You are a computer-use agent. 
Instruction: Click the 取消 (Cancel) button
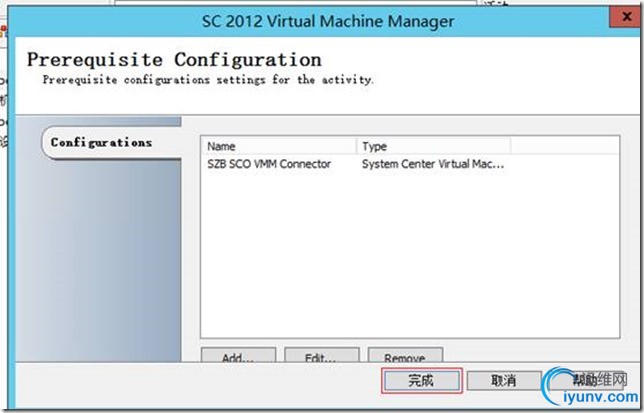[x=504, y=381]
